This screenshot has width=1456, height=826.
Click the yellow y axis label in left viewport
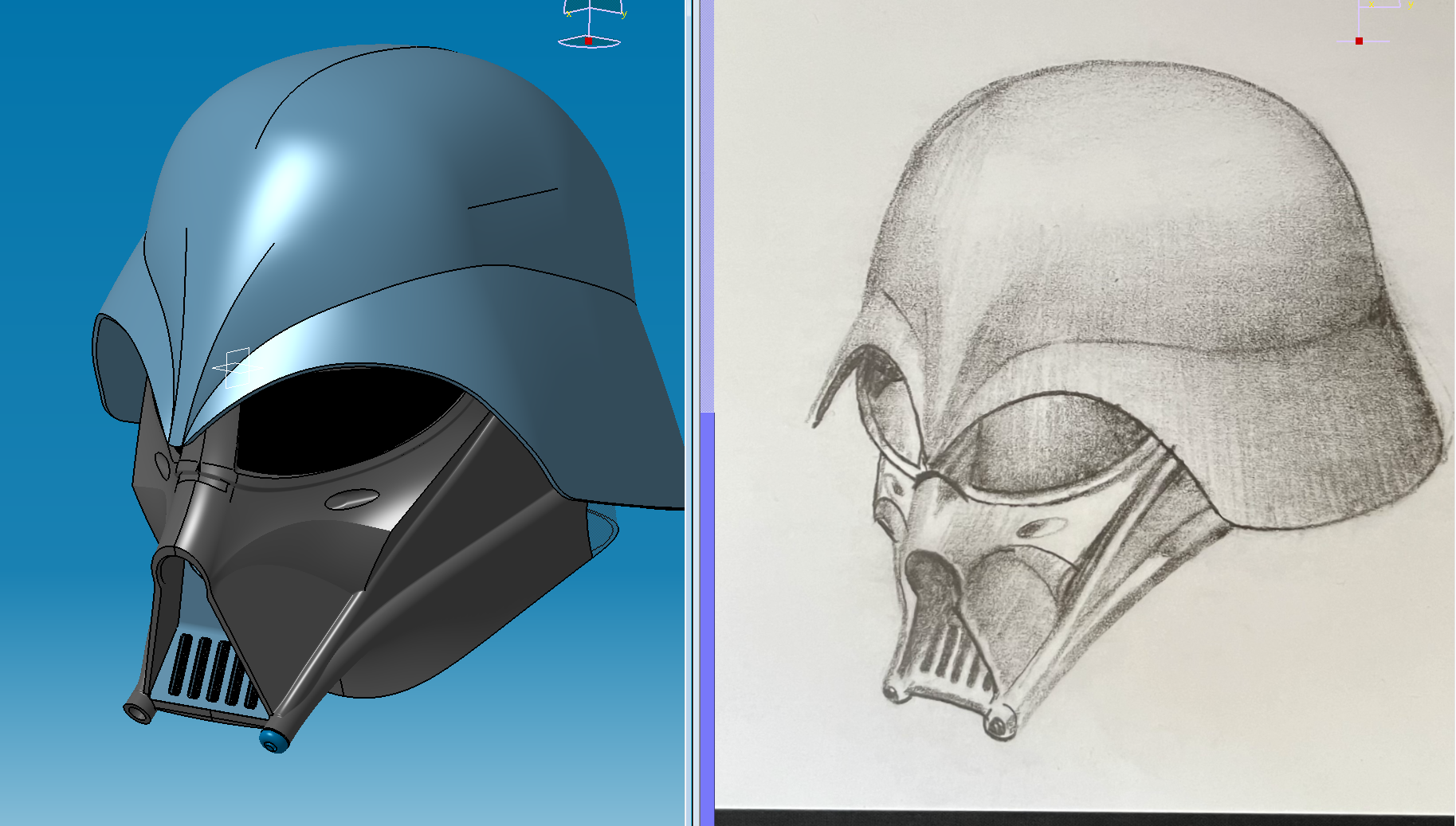click(x=624, y=14)
